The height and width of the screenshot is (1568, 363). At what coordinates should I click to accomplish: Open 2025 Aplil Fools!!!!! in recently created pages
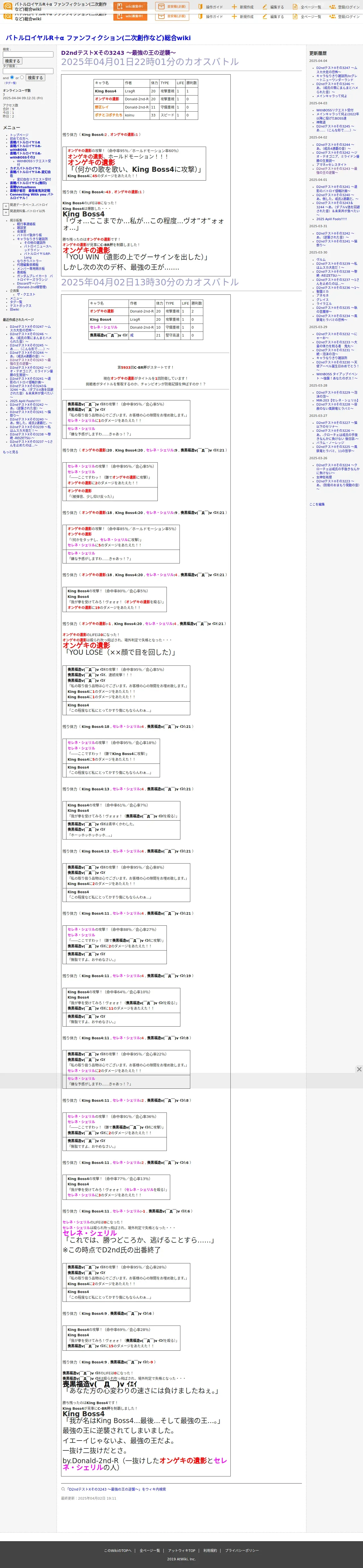[x=25, y=401]
